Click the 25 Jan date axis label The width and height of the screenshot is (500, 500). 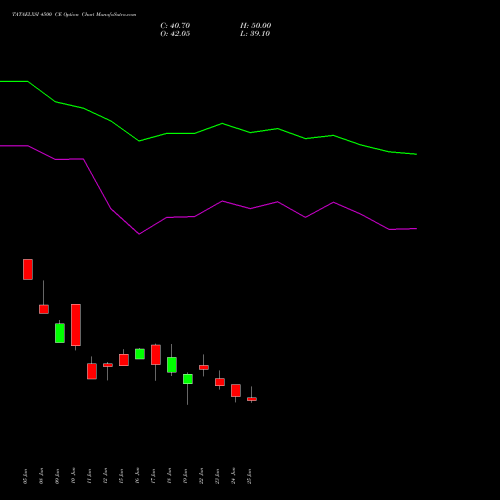pyautogui.click(x=250, y=476)
